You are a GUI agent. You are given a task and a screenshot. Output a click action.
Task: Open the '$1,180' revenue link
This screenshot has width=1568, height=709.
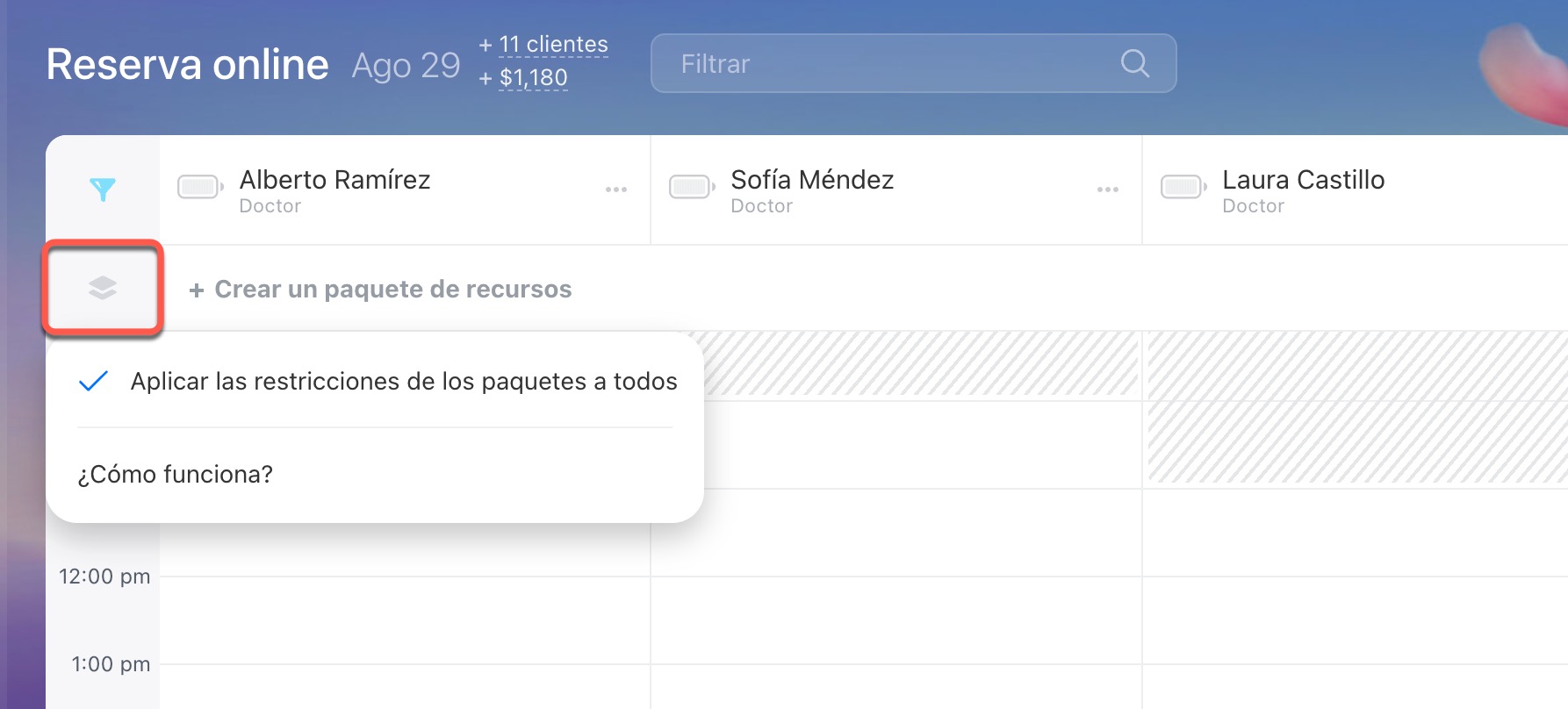533,78
